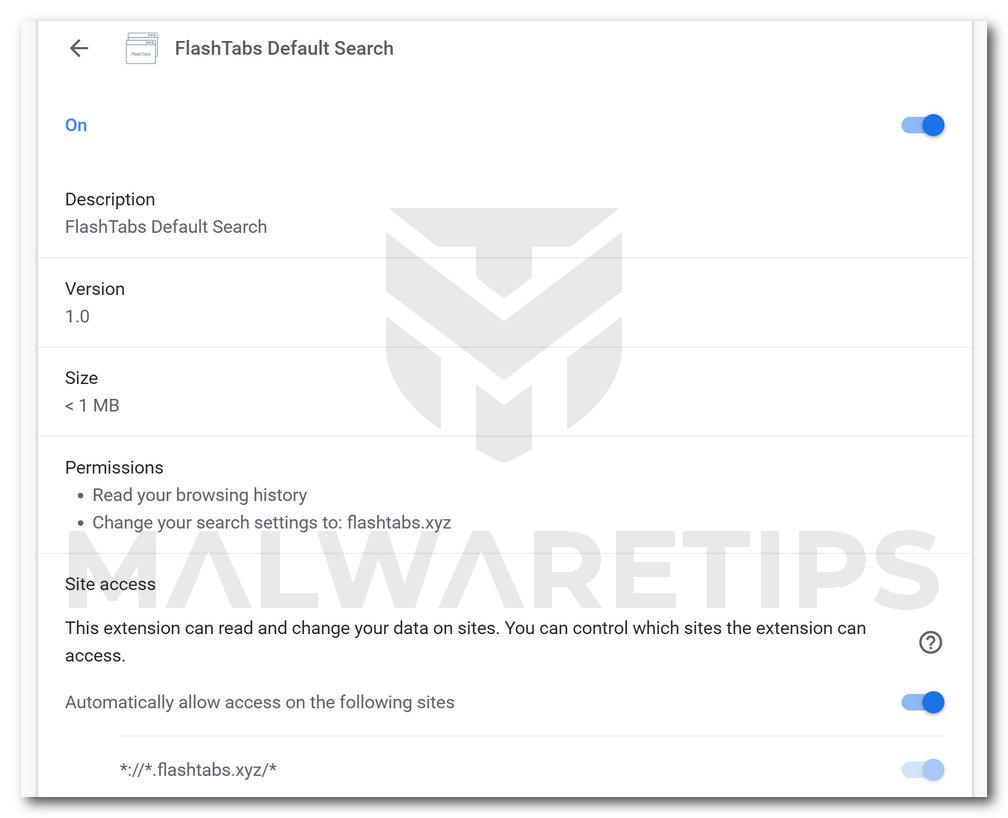The height and width of the screenshot is (818, 1008).
Task: Click Automatically allow access on following sites label
Action: (260, 702)
